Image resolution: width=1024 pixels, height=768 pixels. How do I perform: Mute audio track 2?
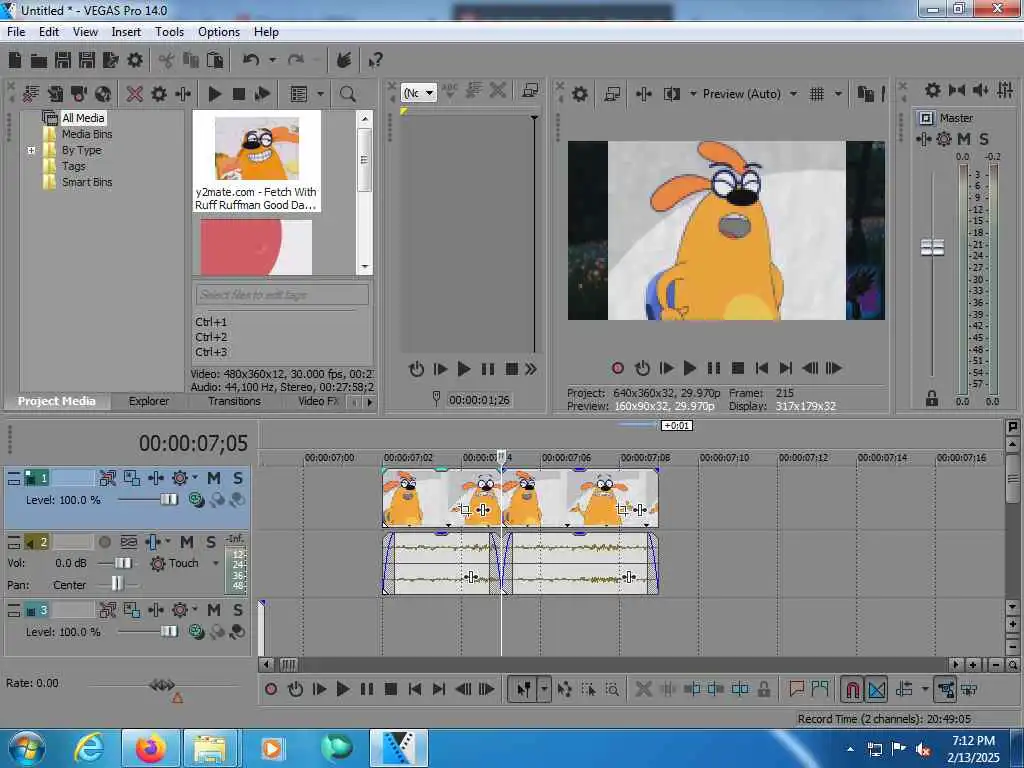click(x=186, y=542)
